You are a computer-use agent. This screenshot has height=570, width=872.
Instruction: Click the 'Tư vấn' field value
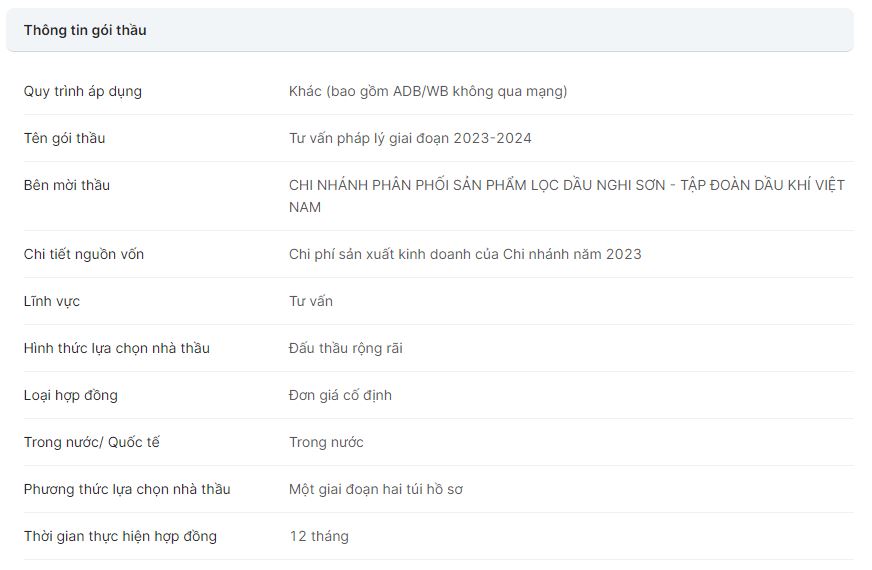pos(311,301)
